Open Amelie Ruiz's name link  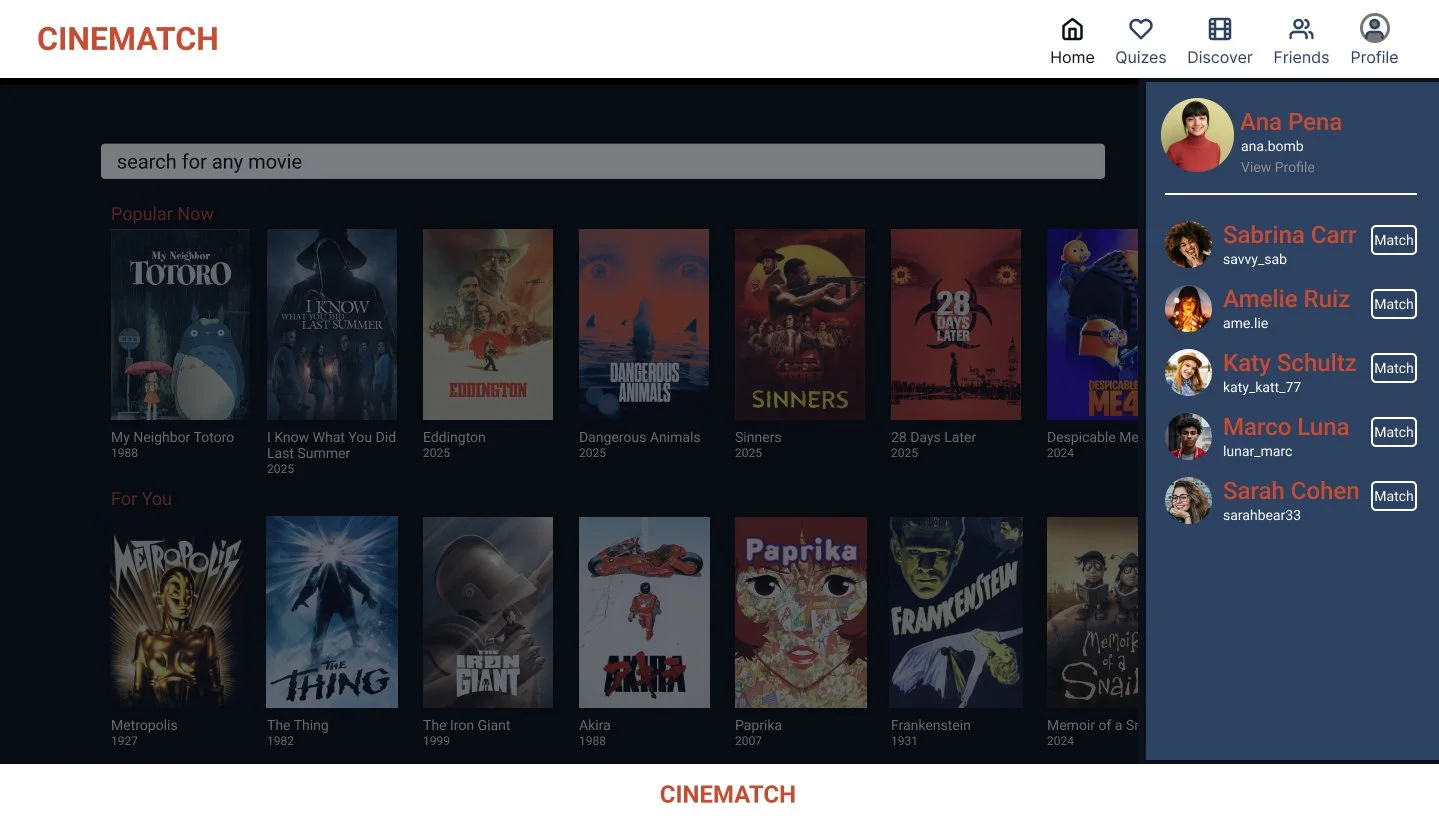click(x=1286, y=299)
